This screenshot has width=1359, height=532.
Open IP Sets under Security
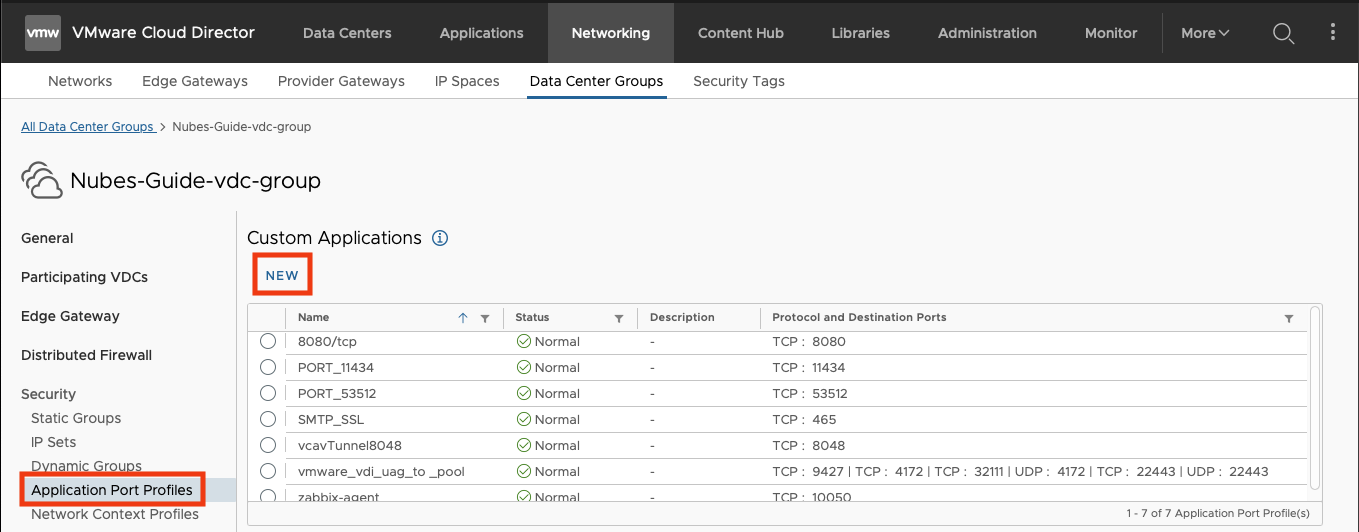pos(54,442)
